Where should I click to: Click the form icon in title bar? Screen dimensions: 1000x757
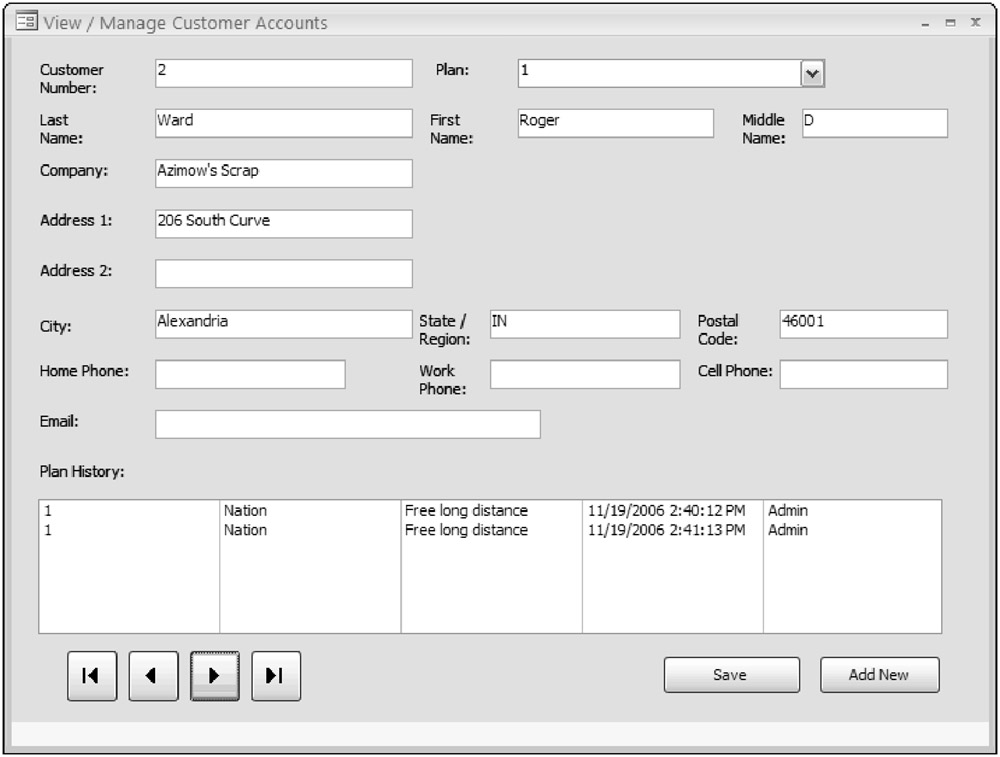click(x=27, y=22)
